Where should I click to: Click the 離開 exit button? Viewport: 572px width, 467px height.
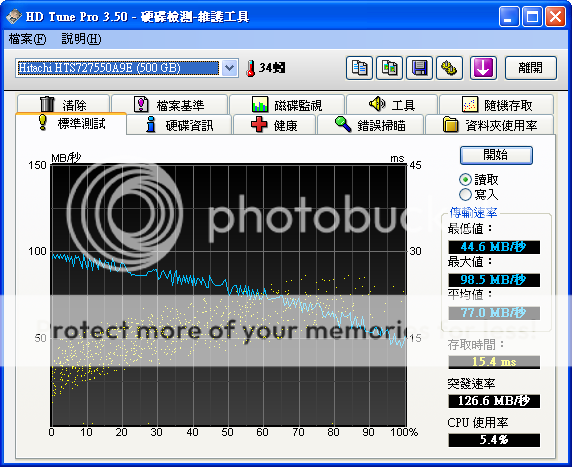coord(530,68)
